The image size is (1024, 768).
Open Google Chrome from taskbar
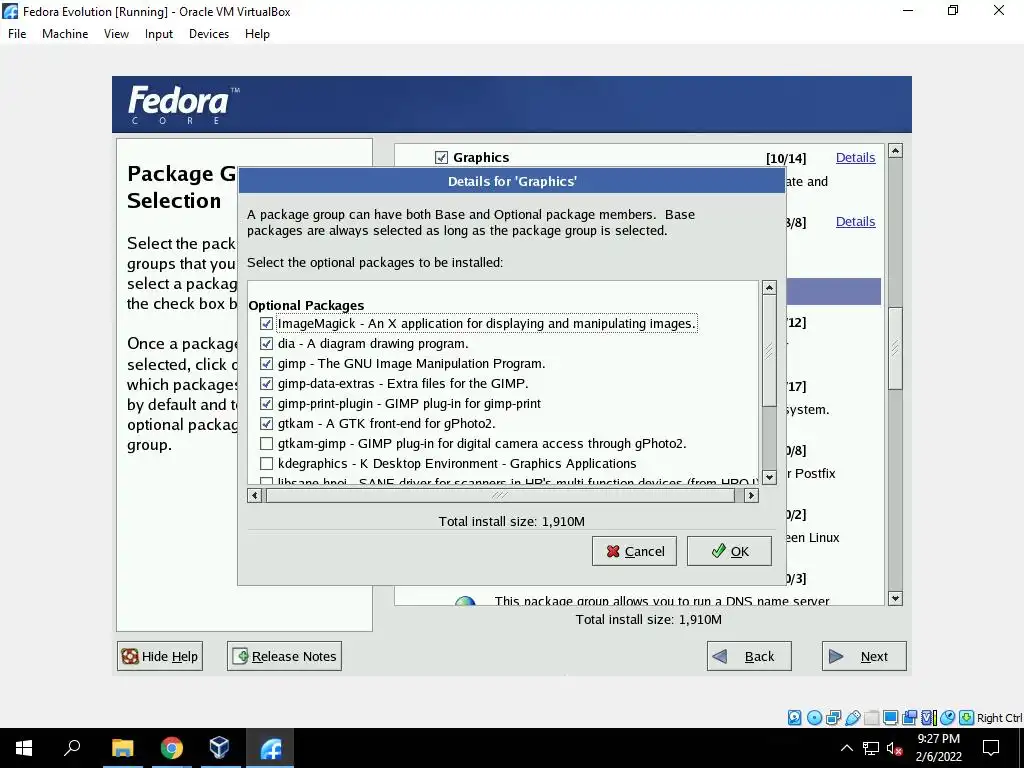pos(171,748)
